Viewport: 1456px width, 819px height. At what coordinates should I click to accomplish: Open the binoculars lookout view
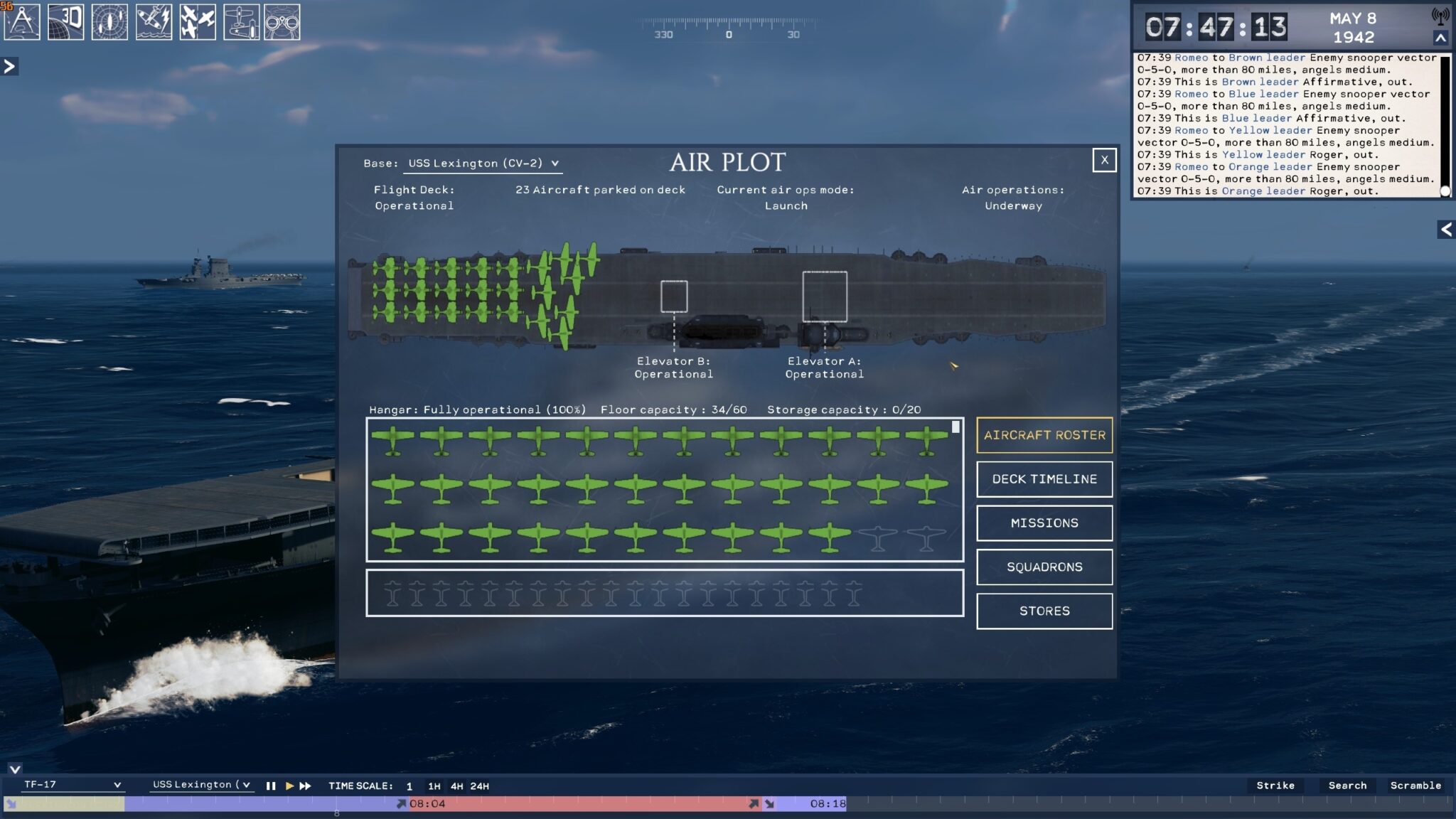coord(282,22)
